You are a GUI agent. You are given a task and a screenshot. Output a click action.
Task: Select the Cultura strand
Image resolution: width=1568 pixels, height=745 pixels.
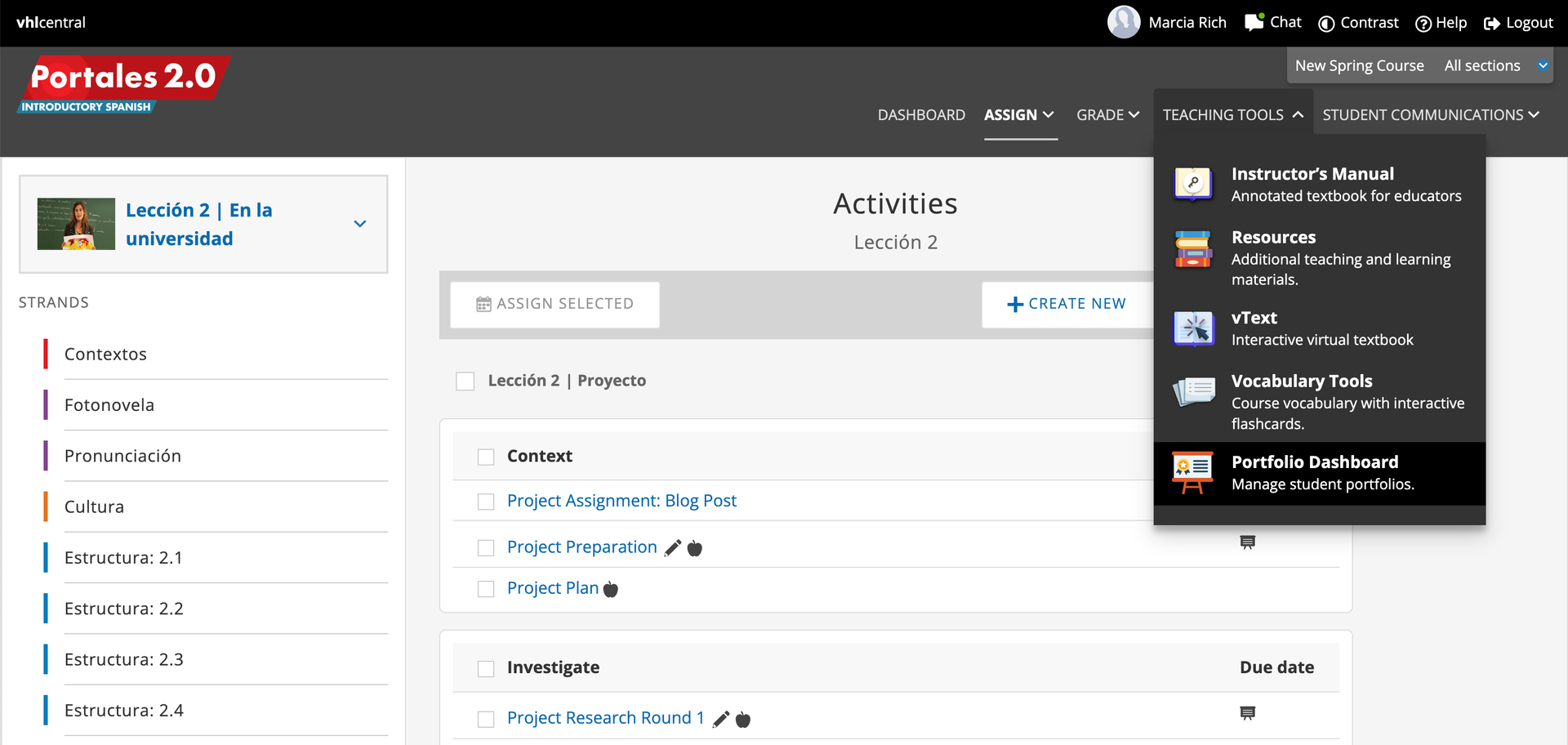[x=216, y=506]
